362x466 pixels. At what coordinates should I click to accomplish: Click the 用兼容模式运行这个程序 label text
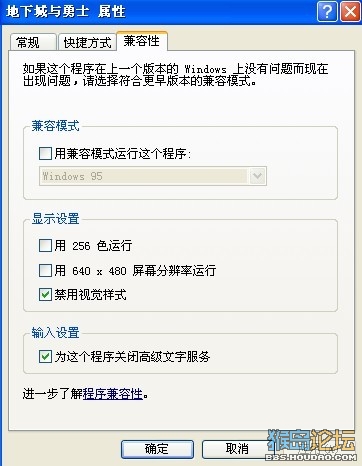(123, 154)
